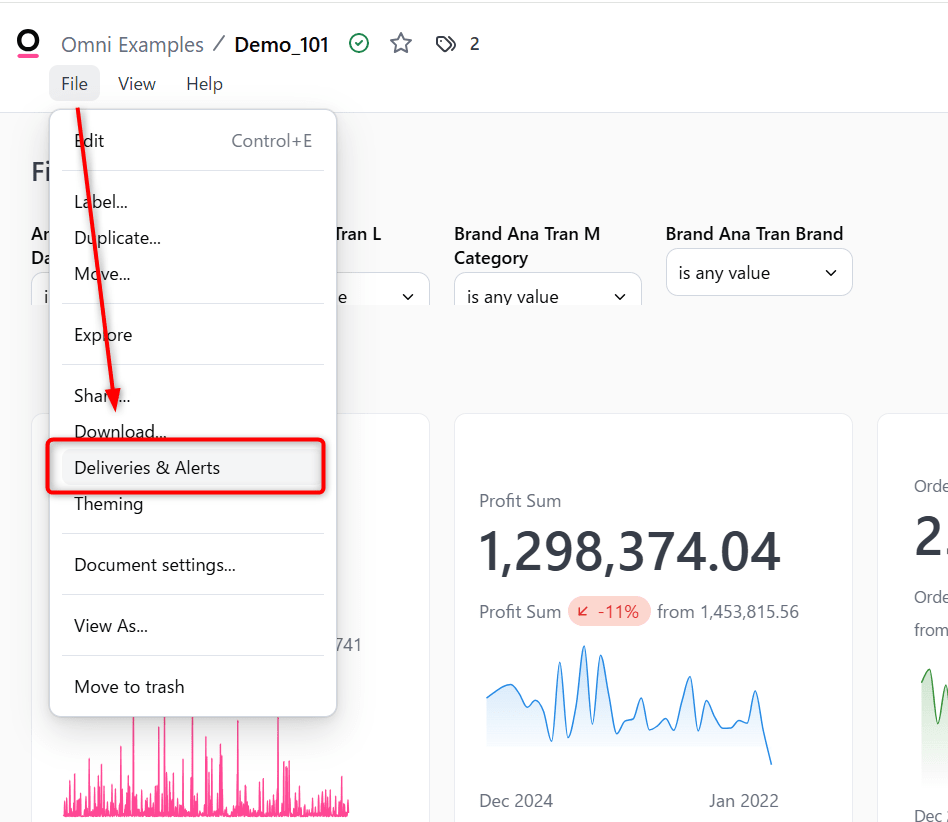Open the File menu
The width and height of the screenshot is (948, 822).
[x=74, y=83]
